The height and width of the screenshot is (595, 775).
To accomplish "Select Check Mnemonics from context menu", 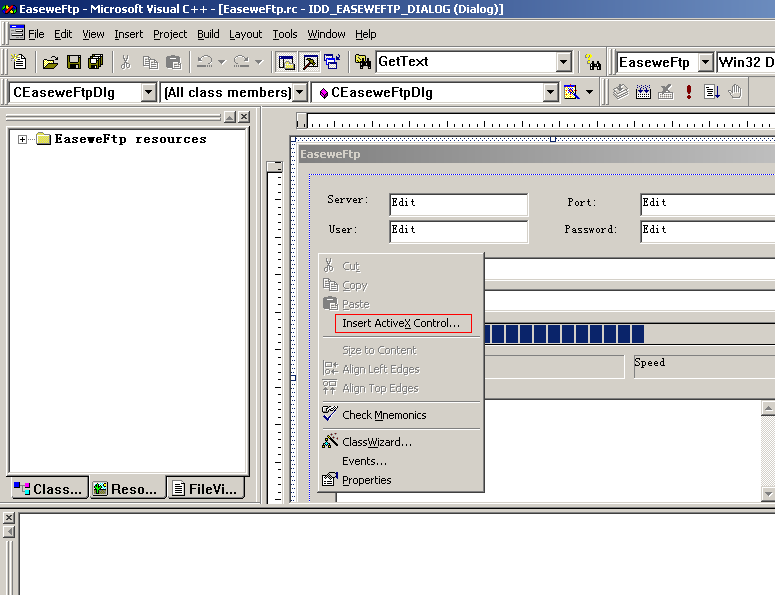I will click(401, 415).
